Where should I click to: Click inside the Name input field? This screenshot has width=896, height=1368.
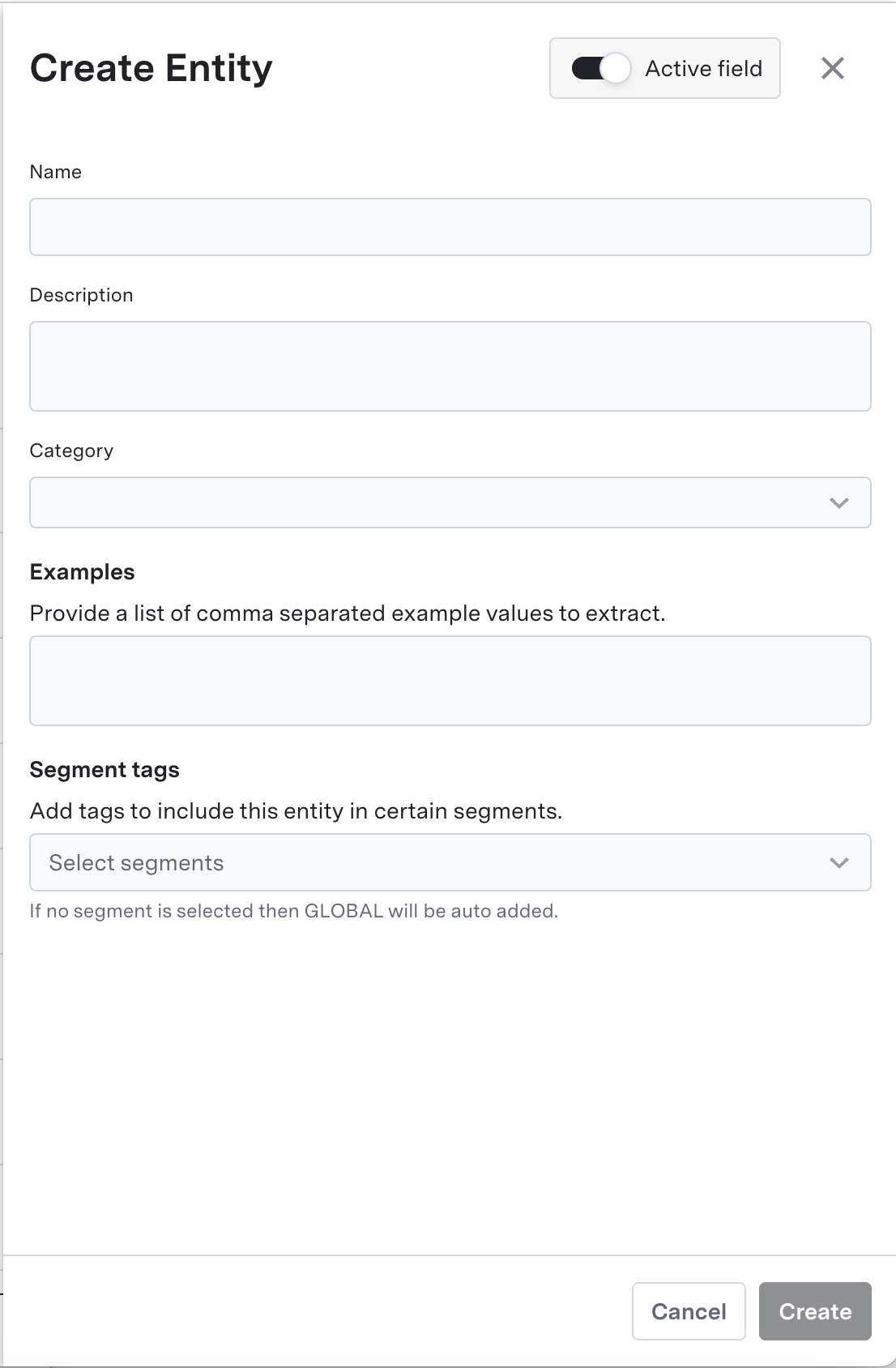point(450,227)
